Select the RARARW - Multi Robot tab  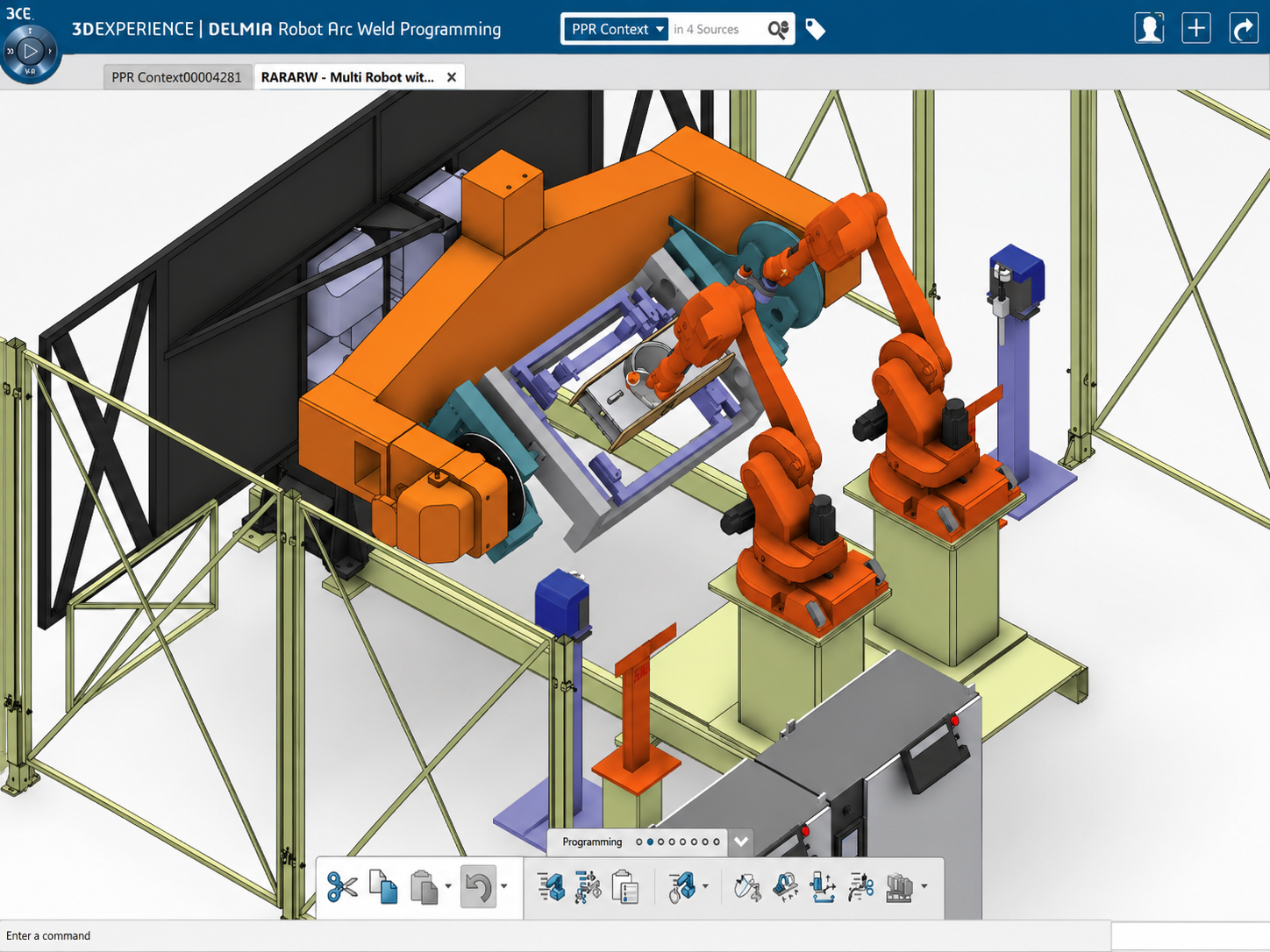coord(347,77)
